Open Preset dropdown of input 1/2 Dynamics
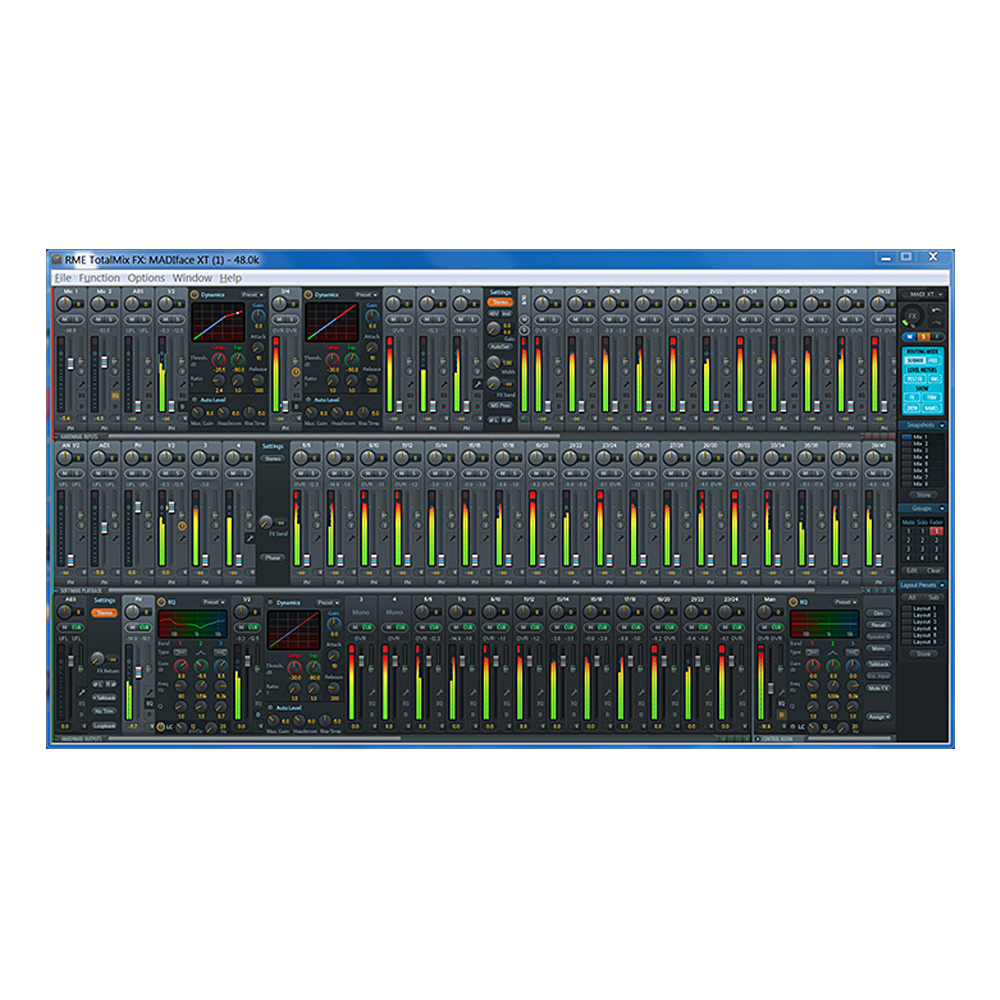This screenshot has width=1000, height=1000. (253, 295)
